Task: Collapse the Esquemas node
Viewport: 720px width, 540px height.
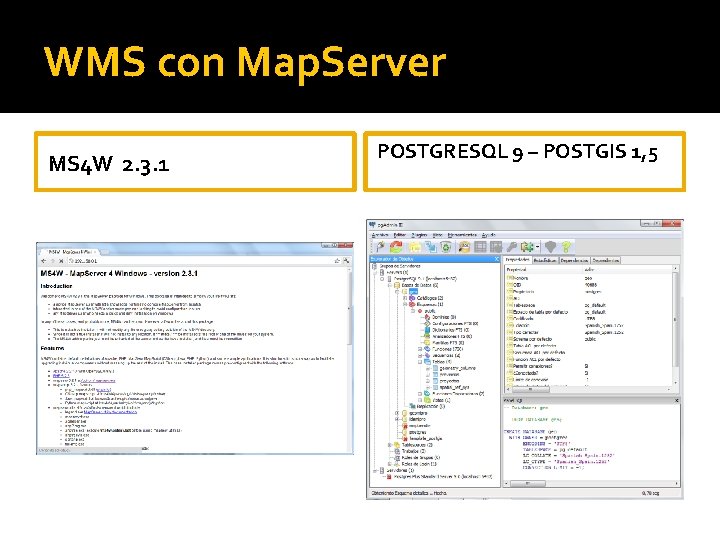Action: 405,304
